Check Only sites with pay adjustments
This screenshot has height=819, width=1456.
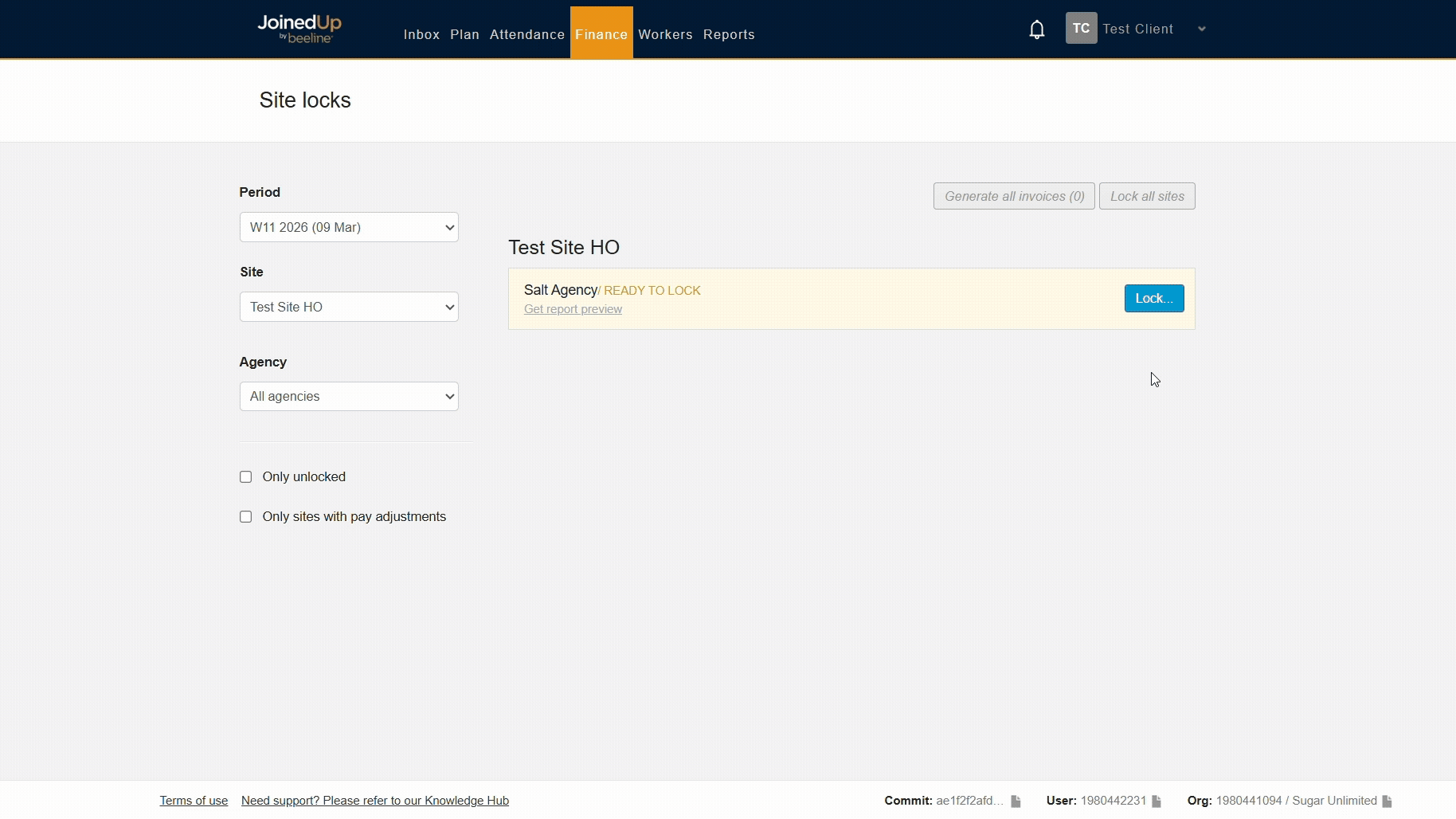[x=246, y=517]
